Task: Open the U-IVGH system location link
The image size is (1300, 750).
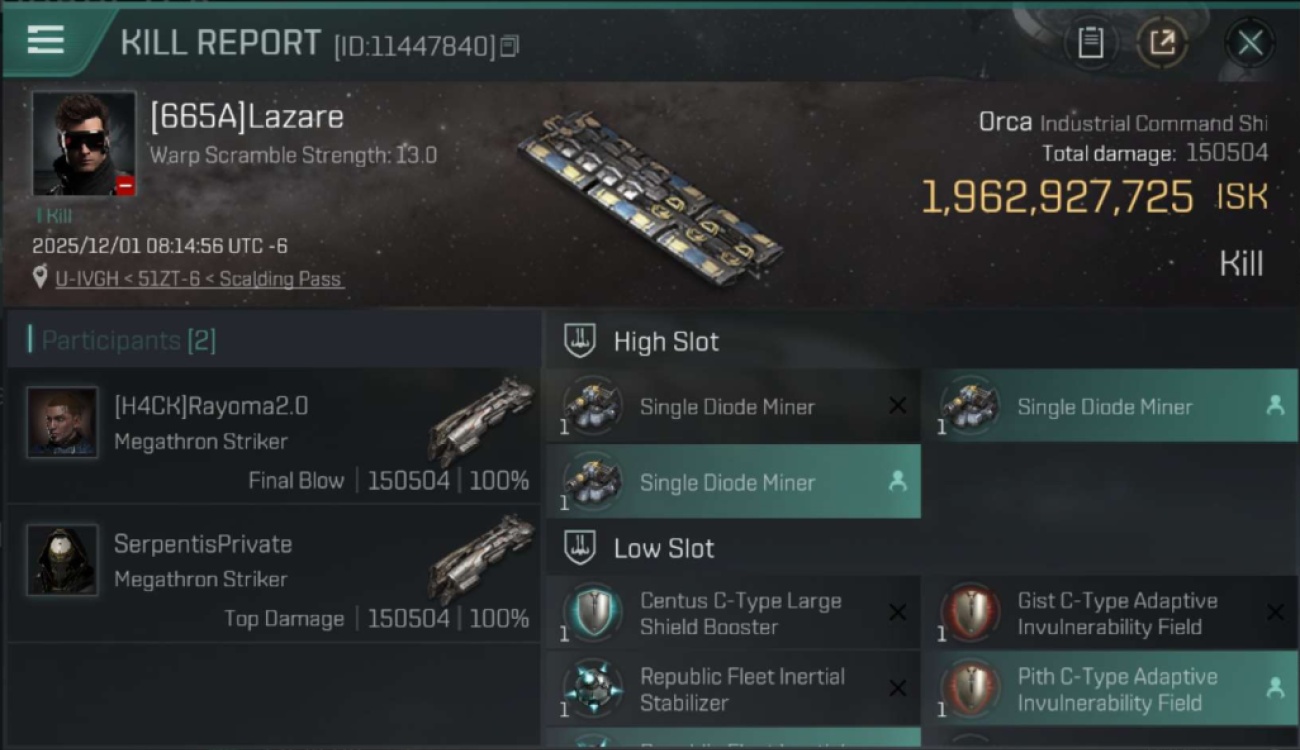Action: (199, 279)
